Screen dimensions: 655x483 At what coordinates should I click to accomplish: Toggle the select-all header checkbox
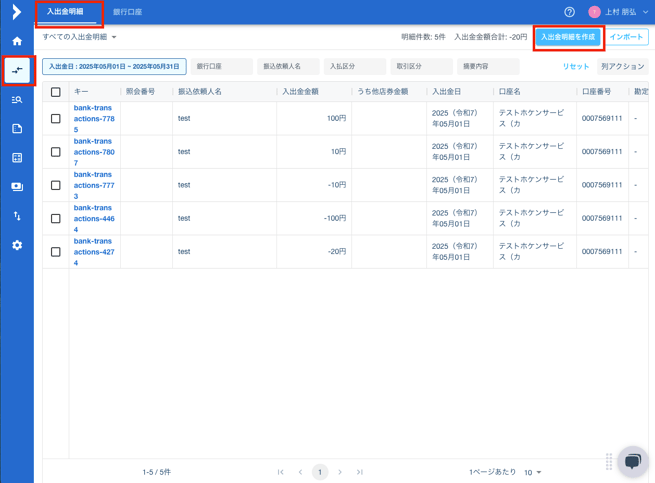[56, 92]
